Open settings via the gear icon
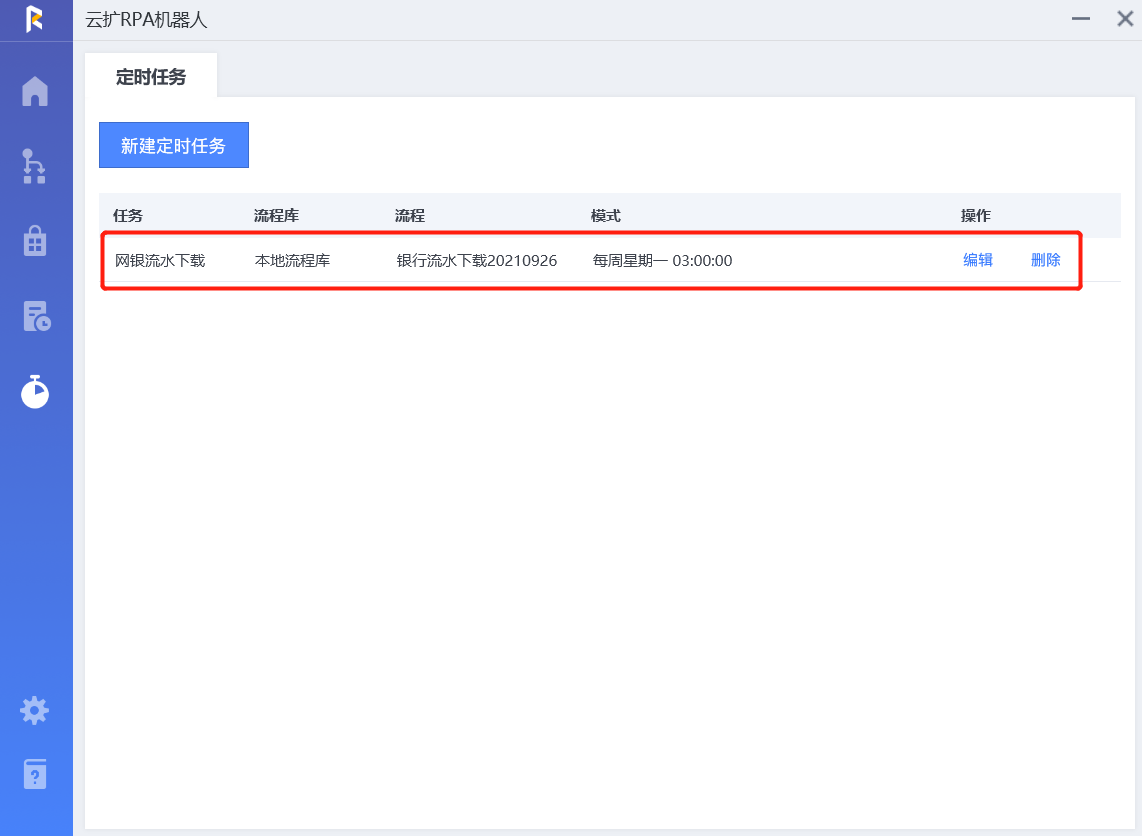The width and height of the screenshot is (1142, 836). point(35,711)
